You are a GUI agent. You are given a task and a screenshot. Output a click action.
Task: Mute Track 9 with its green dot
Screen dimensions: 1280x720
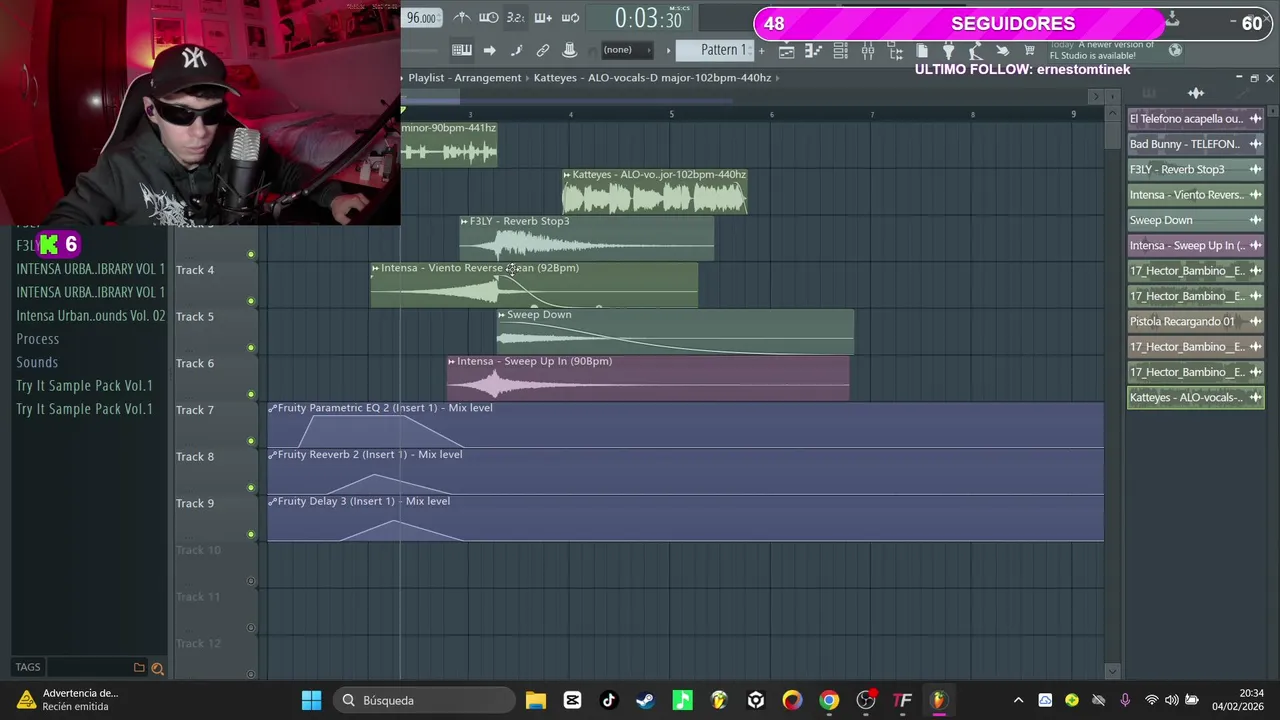[x=251, y=534]
